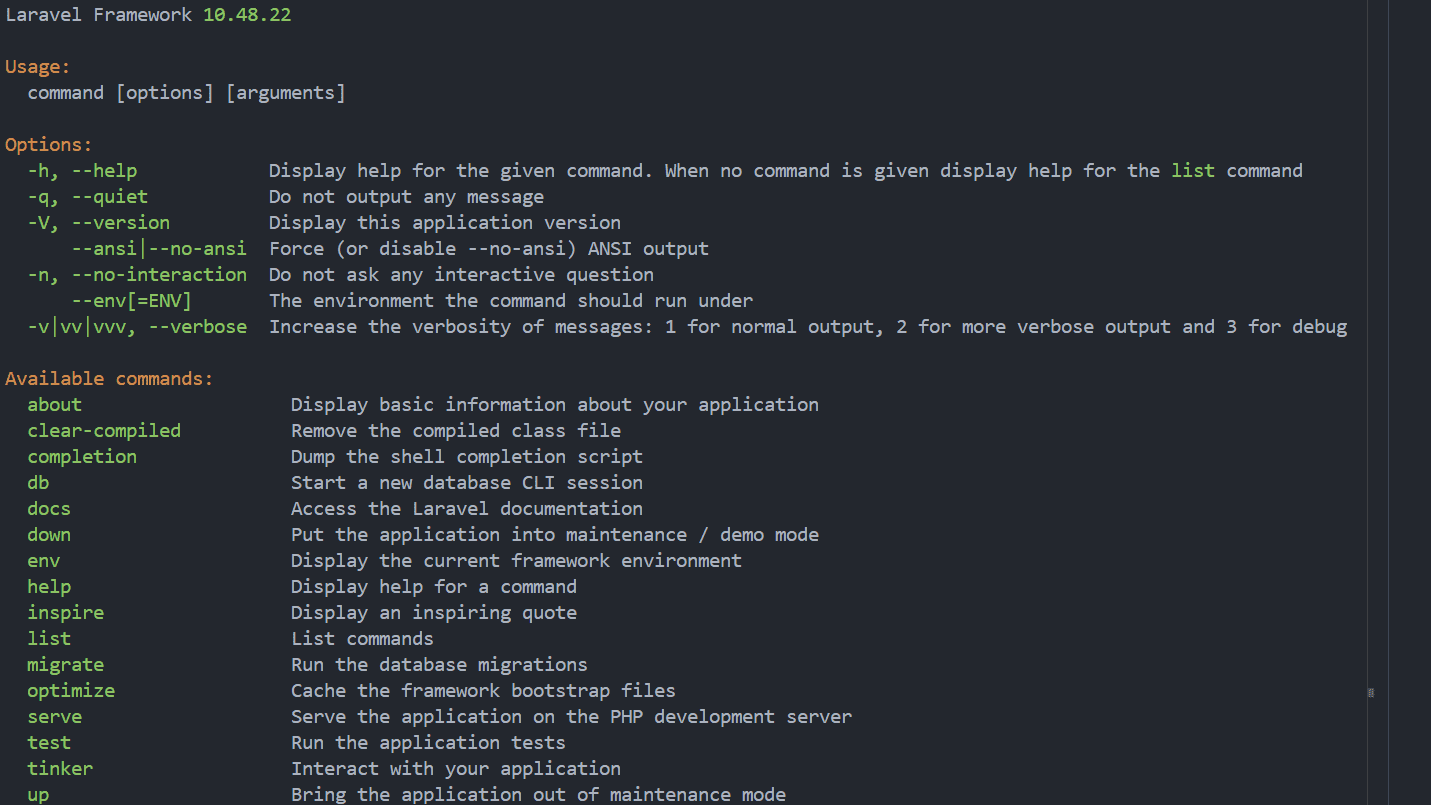The width and height of the screenshot is (1431, 805).
Task: Click the 'completion' command name
Action: 82,457
